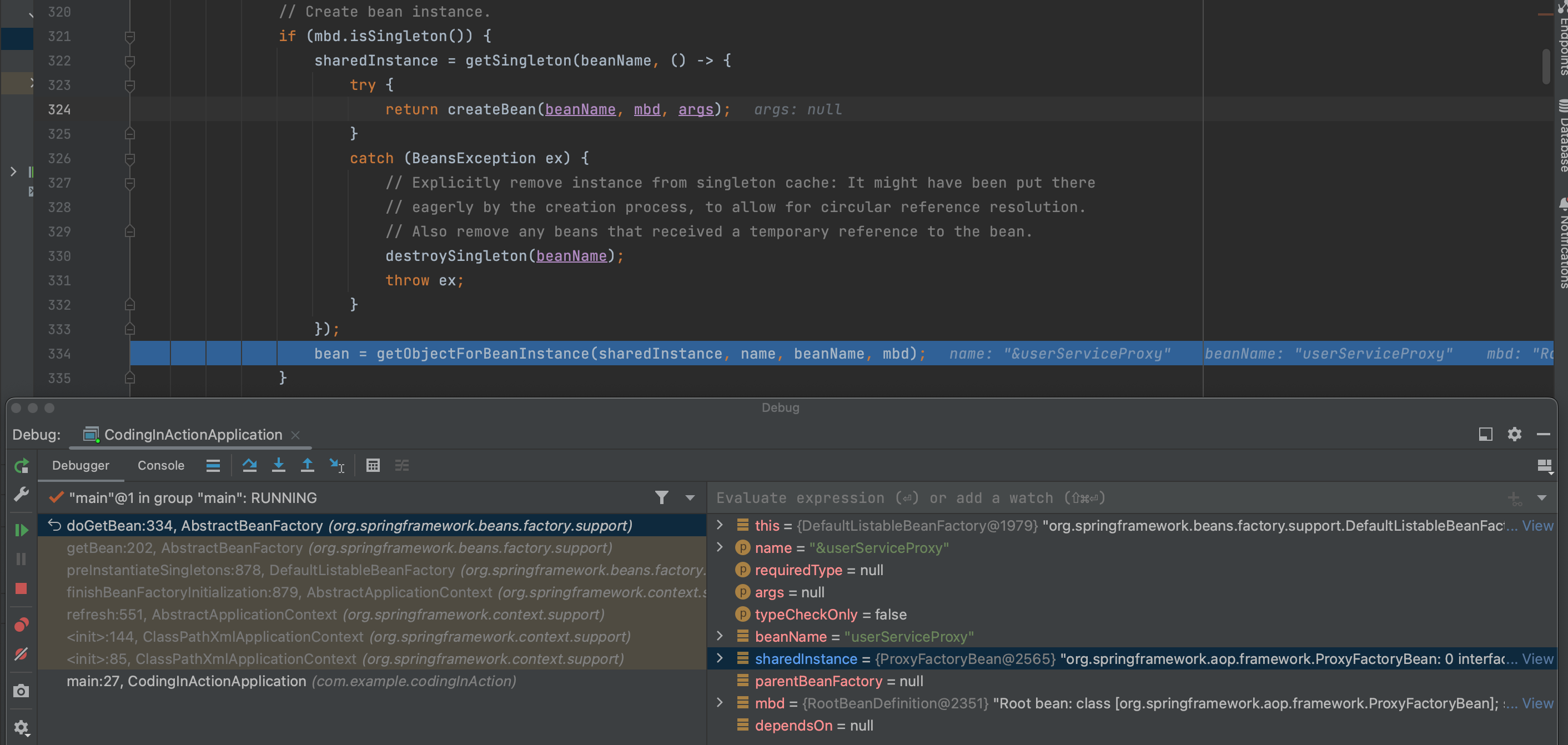Toggle frames filter funnel icon
This screenshot has height=745, width=1568.
[x=662, y=498]
